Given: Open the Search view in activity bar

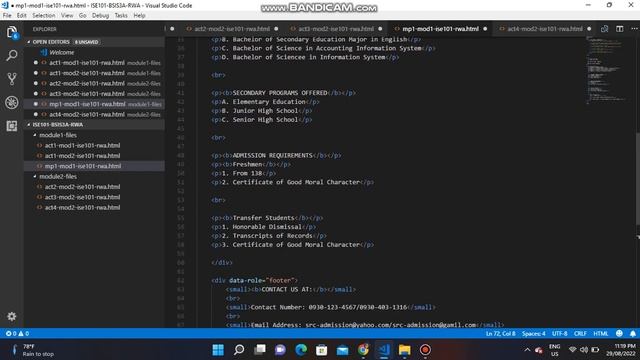Looking at the screenshot, I should (x=11, y=55).
